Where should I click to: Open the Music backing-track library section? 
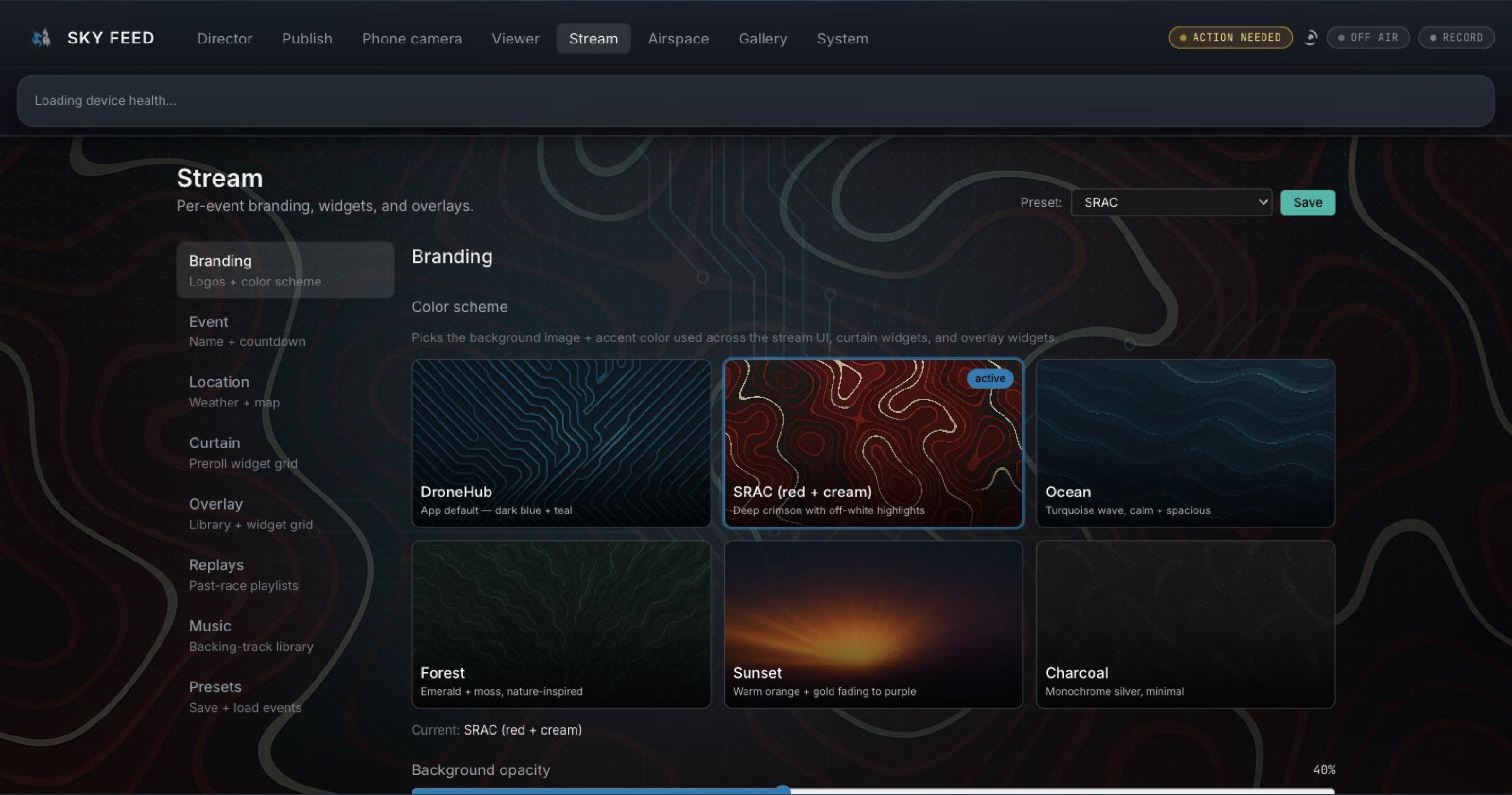coord(285,636)
